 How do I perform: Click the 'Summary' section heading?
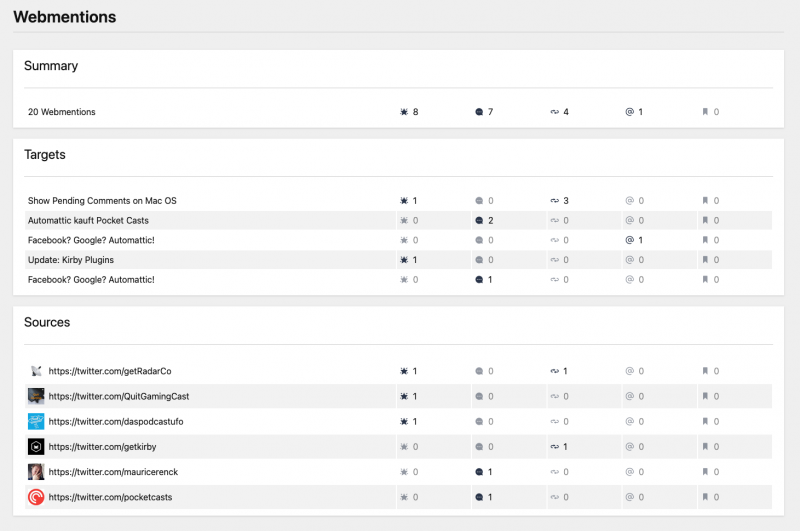[x=51, y=66]
